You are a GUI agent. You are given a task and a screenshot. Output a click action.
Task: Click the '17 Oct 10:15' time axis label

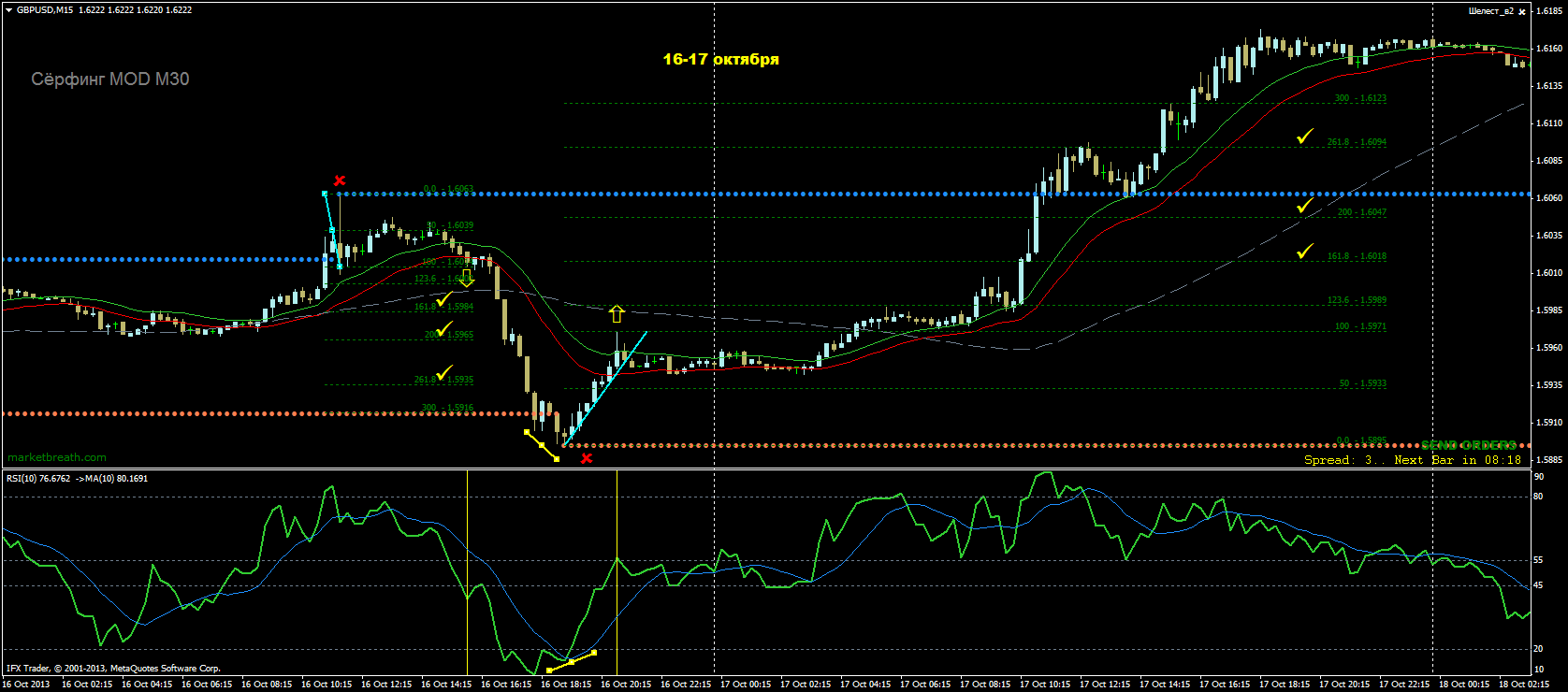(1045, 685)
